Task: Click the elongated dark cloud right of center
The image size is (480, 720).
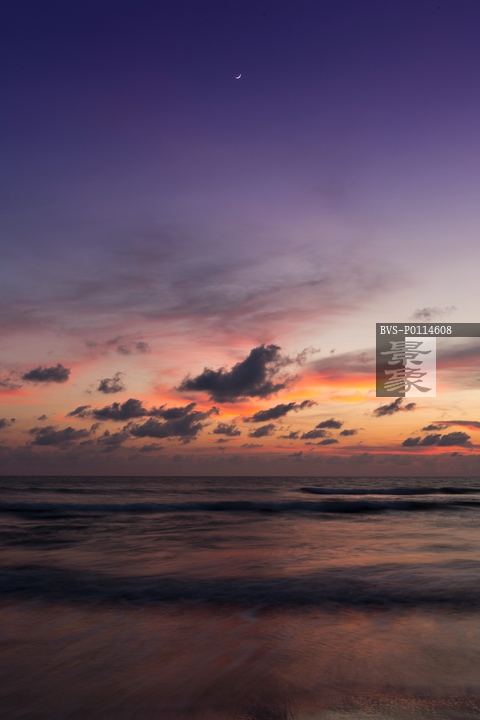Action: [280, 411]
